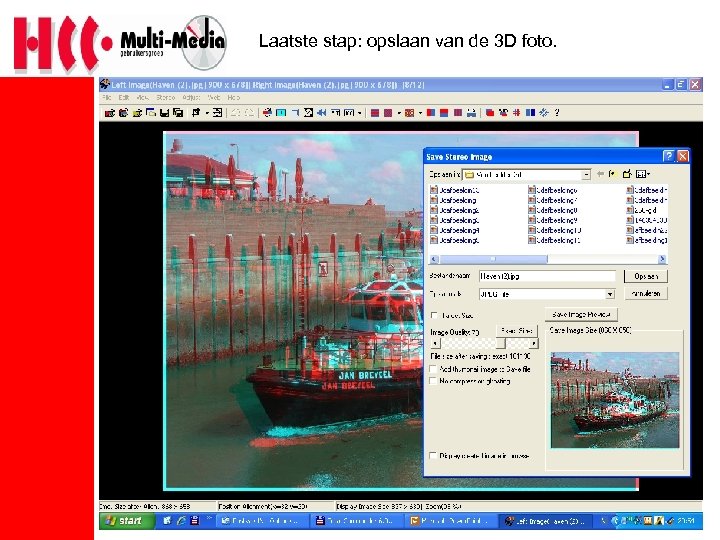Click the dialog's question-mark help button
Image resolution: width=720 pixels, height=540 pixels.
[669, 156]
